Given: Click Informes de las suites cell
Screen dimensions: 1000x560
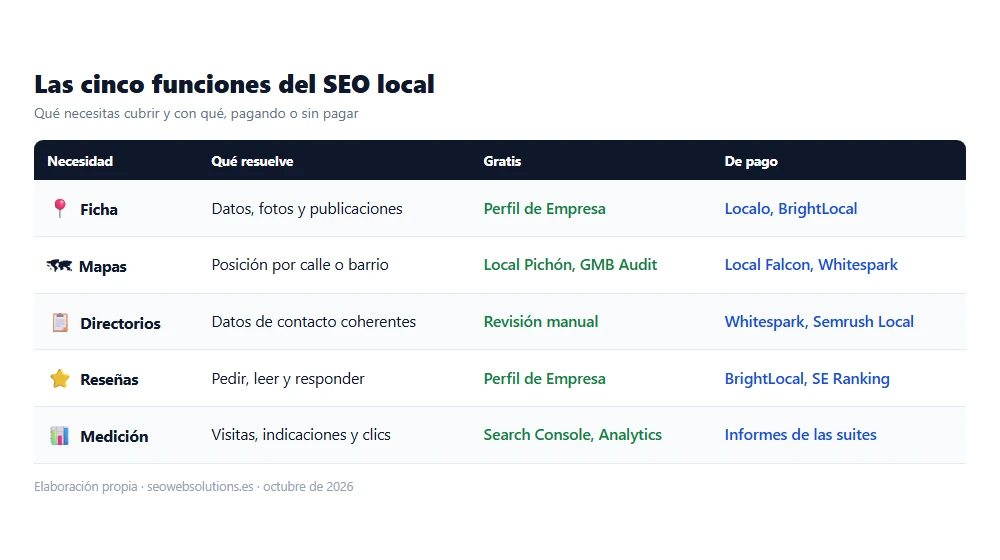Looking at the screenshot, I should click(x=800, y=434).
